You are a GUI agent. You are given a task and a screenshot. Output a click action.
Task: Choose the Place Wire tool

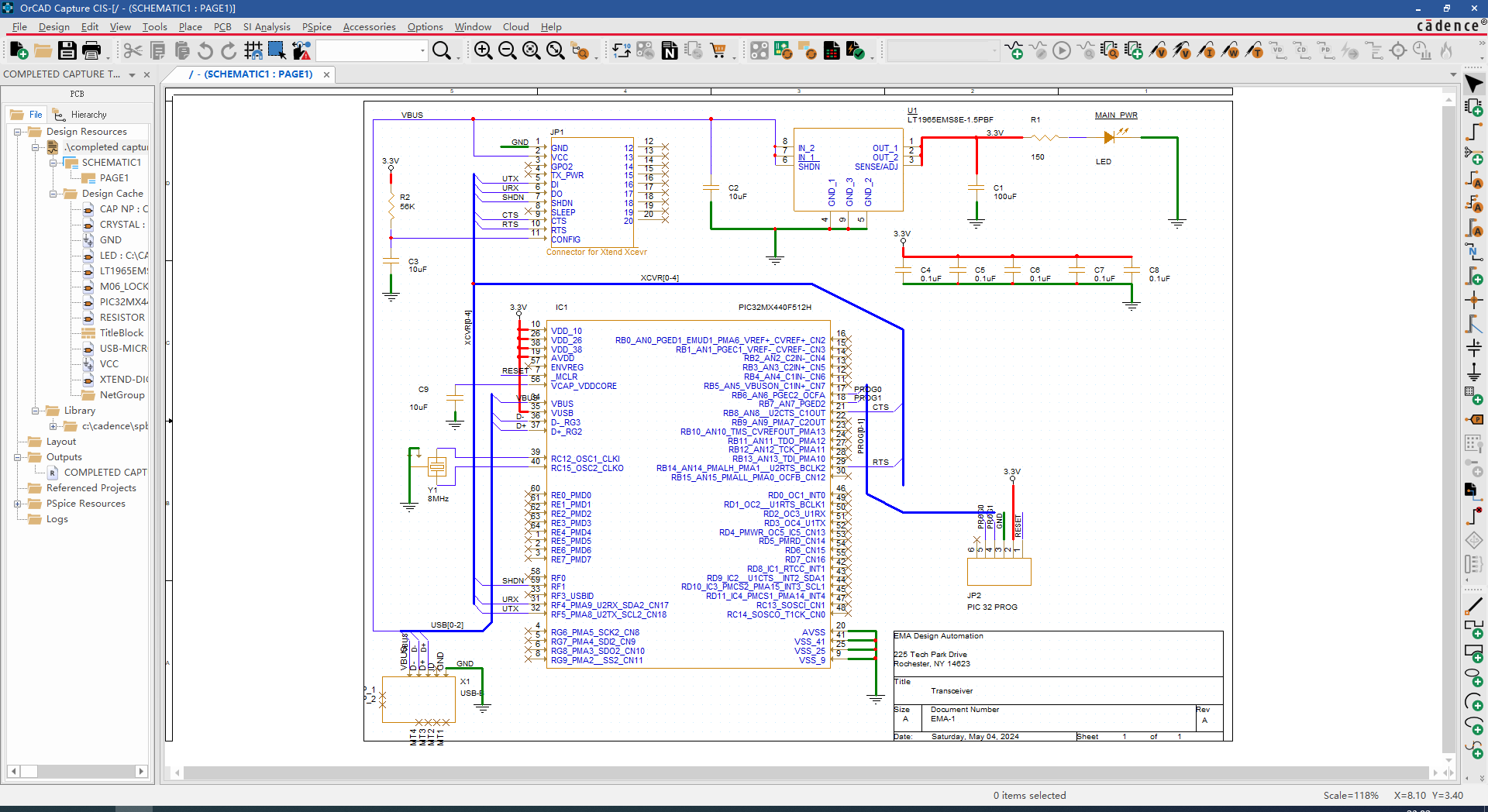[1473, 132]
